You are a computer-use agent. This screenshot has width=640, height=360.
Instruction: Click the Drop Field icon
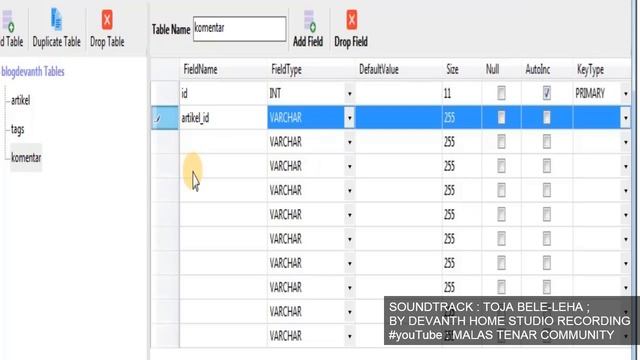(x=351, y=20)
